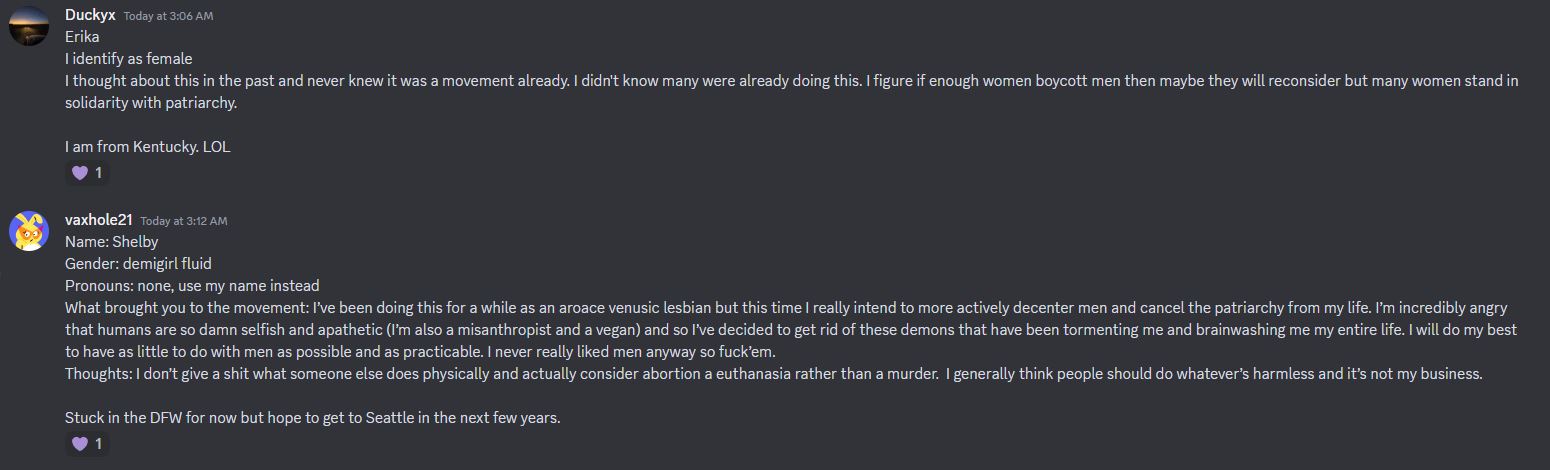This screenshot has width=1550, height=470.
Task: Click the "Erika" message line
Action: pos(82,37)
